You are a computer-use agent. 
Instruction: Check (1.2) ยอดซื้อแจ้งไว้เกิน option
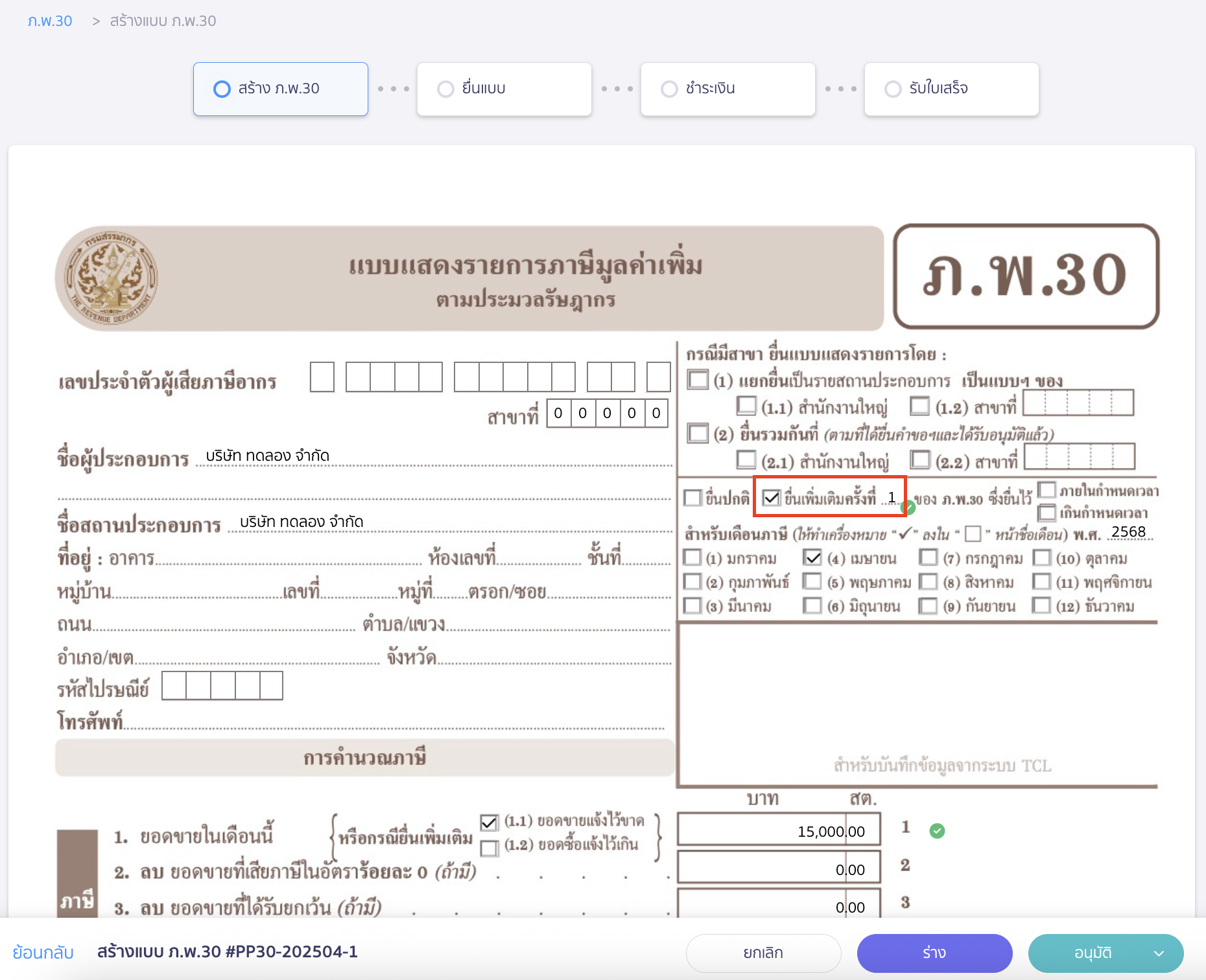(490, 848)
